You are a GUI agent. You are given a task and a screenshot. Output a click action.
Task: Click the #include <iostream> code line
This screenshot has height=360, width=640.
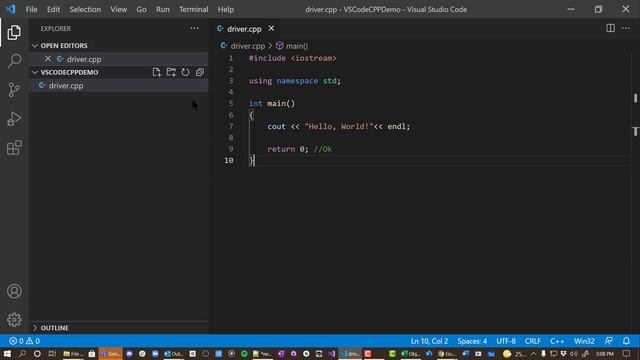(x=293, y=58)
